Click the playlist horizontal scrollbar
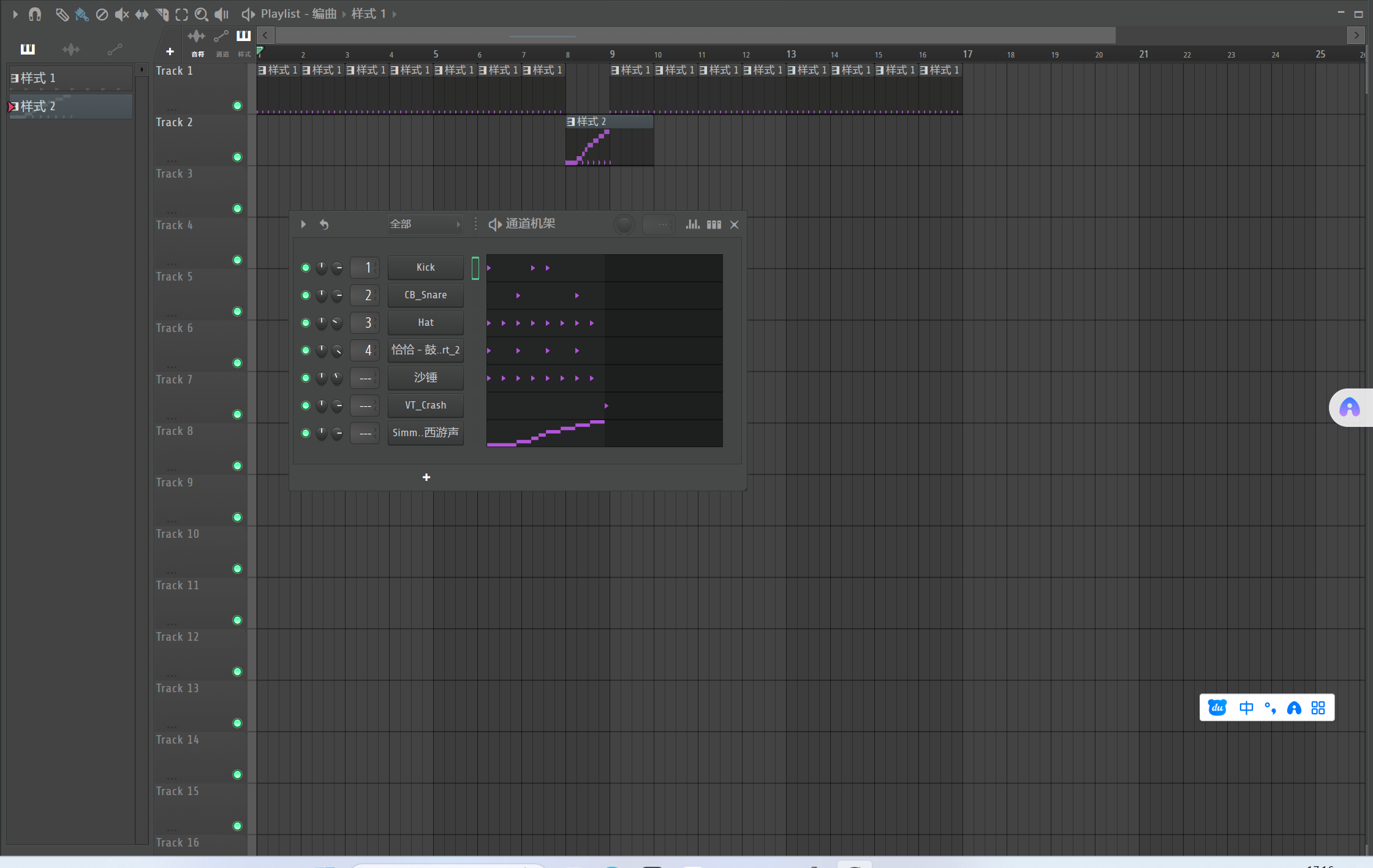The width and height of the screenshot is (1373, 868). coord(695,36)
